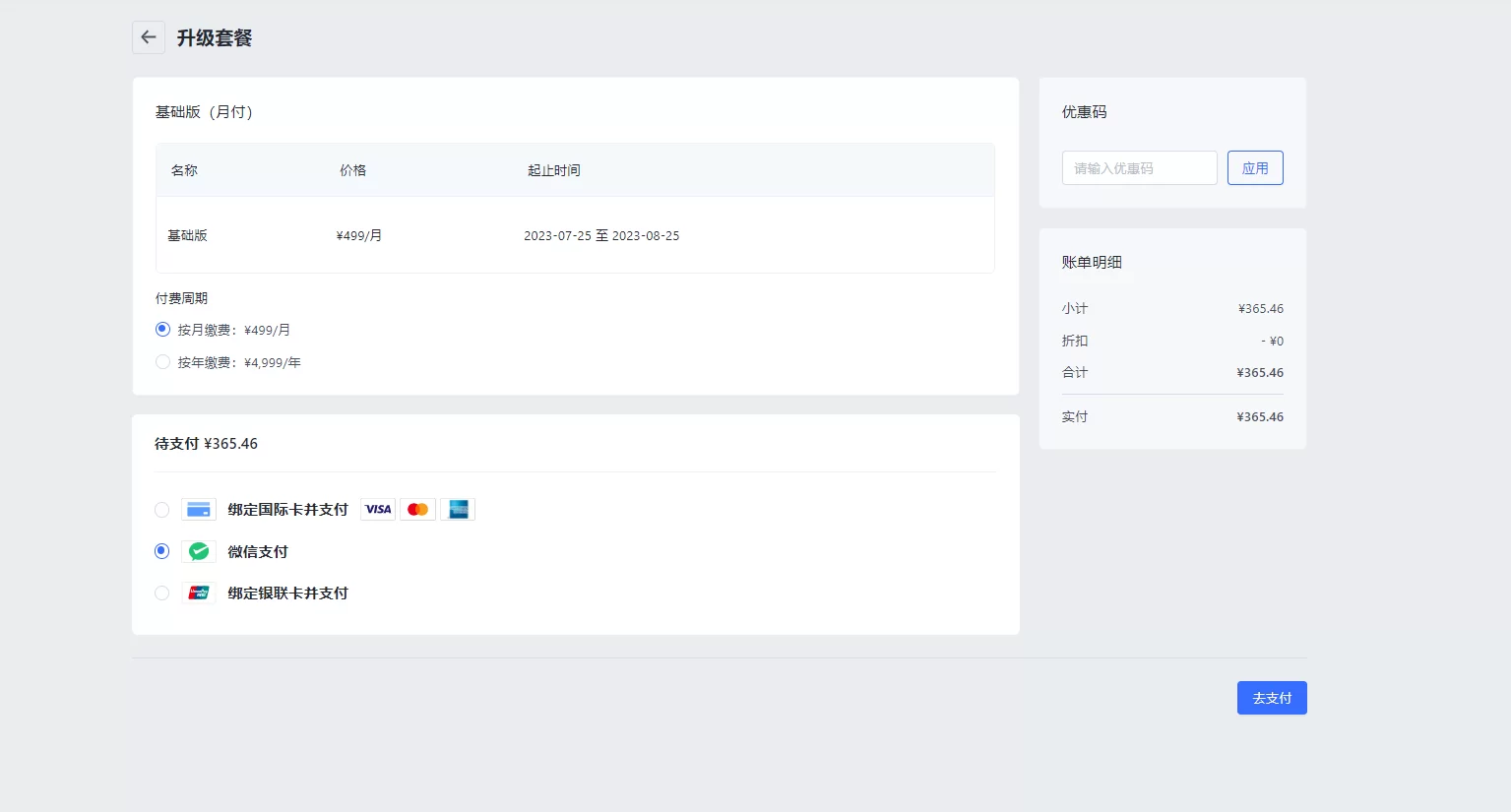The width and height of the screenshot is (1511, 812).
Task: Click the VISA logo icon
Action: pyautogui.click(x=378, y=510)
